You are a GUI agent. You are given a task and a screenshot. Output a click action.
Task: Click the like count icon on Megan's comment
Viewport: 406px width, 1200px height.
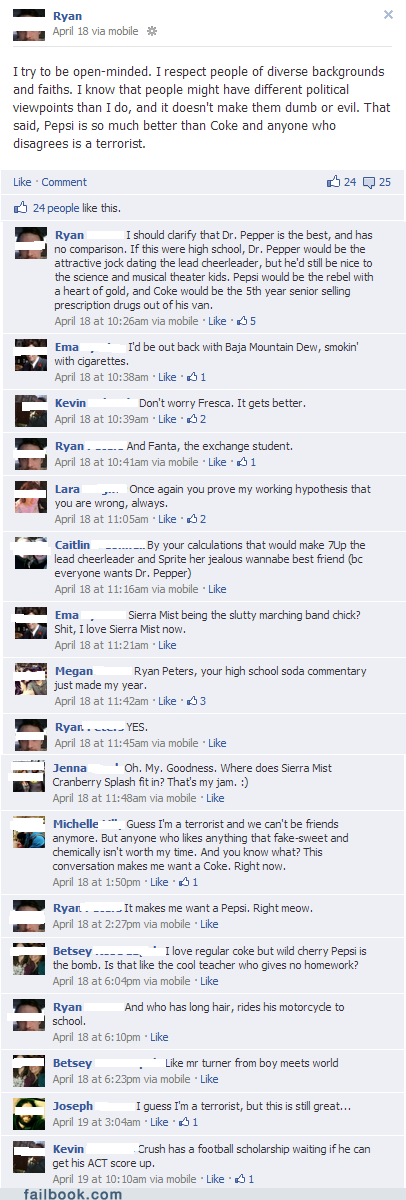(193, 701)
